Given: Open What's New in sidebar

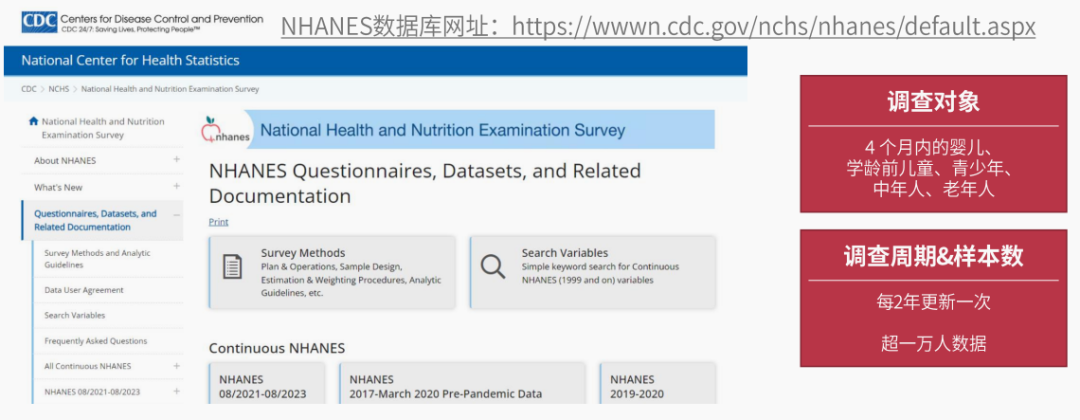Looking at the screenshot, I should 58,187.
